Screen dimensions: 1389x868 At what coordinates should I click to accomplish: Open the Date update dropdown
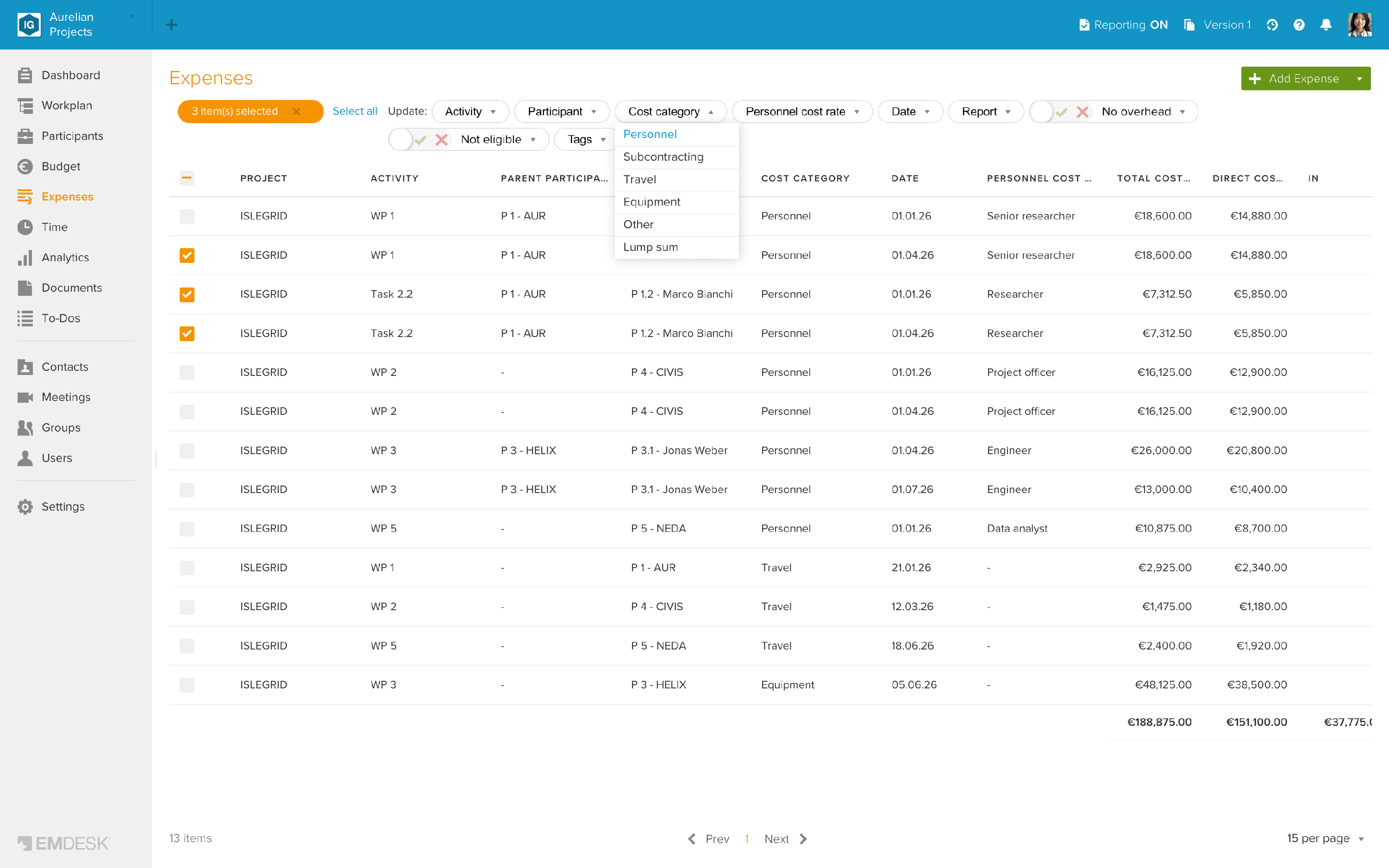pyautogui.click(x=910, y=112)
